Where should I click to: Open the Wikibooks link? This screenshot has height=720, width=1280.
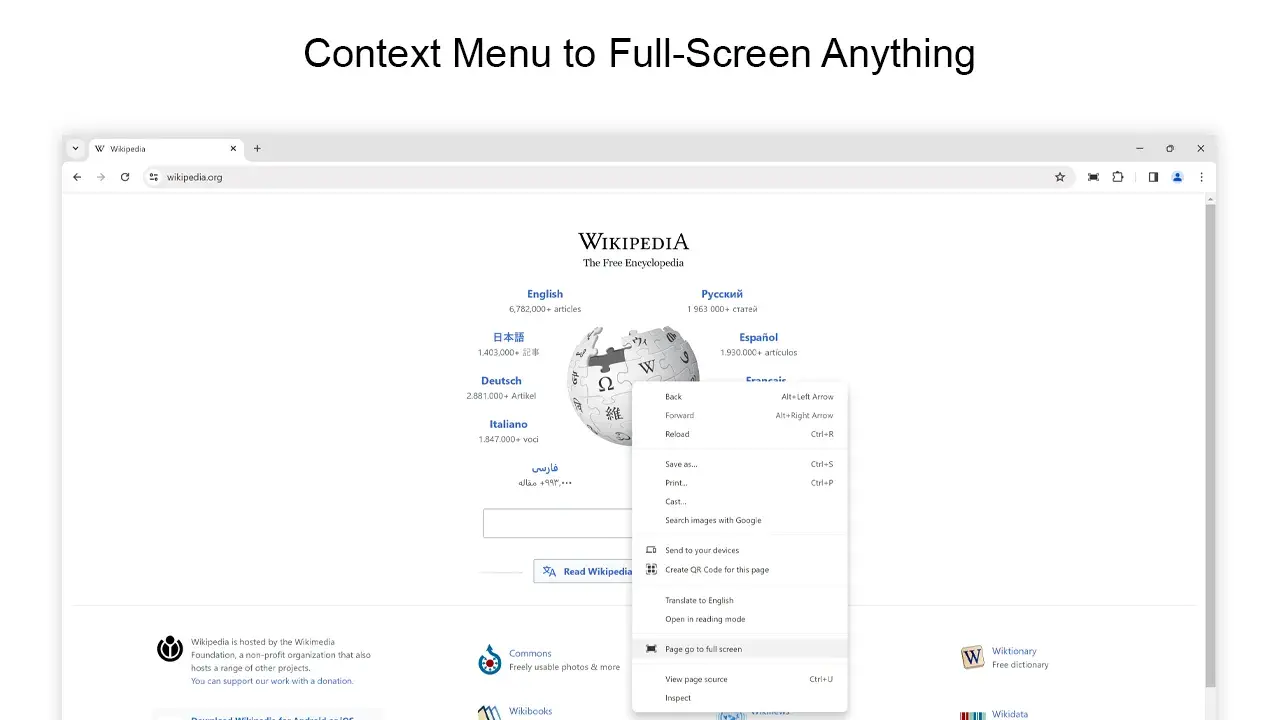tap(530, 711)
